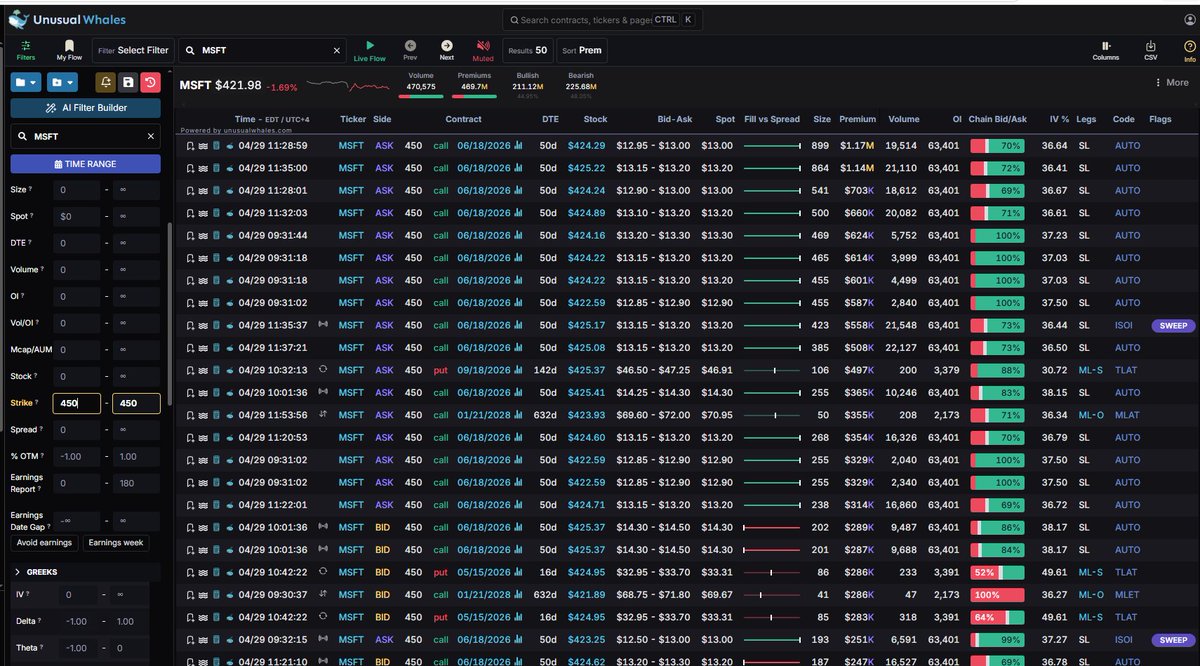1200x666 pixels.
Task: Bookmark the 04/29 09:31:44 trade row
Action: (191, 235)
